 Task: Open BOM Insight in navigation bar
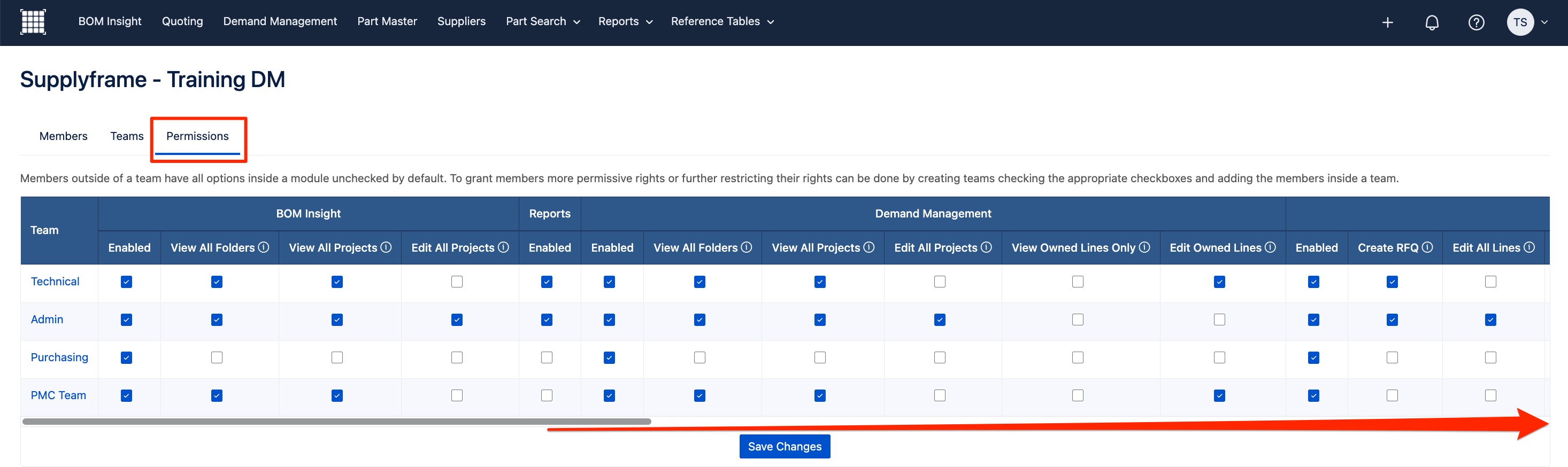110,21
